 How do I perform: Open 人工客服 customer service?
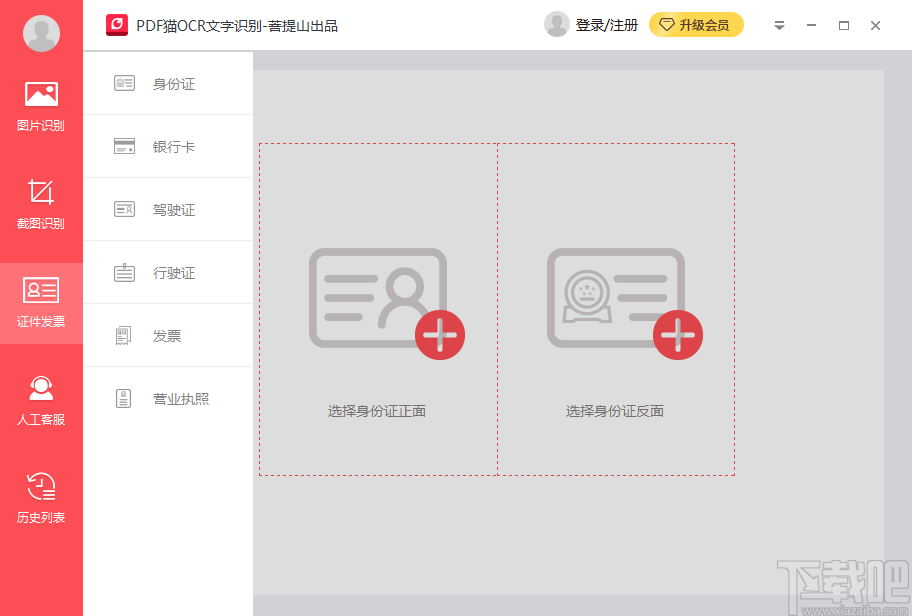pyautogui.click(x=41, y=401)
